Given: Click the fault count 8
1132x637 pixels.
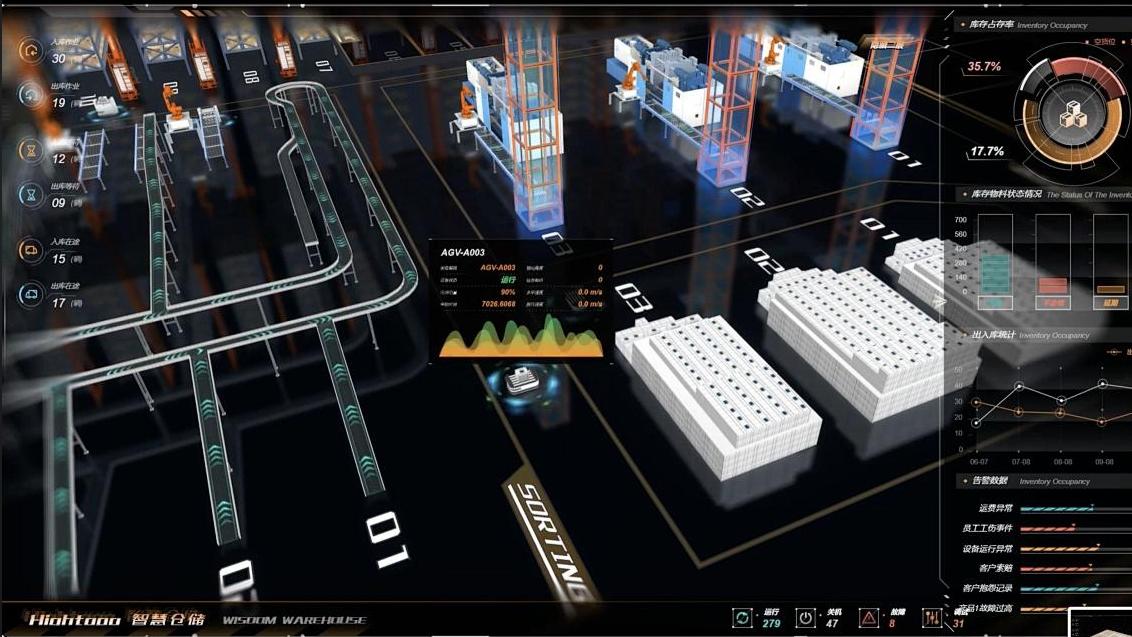Looking at the screenshot, I should coord(892,623).
